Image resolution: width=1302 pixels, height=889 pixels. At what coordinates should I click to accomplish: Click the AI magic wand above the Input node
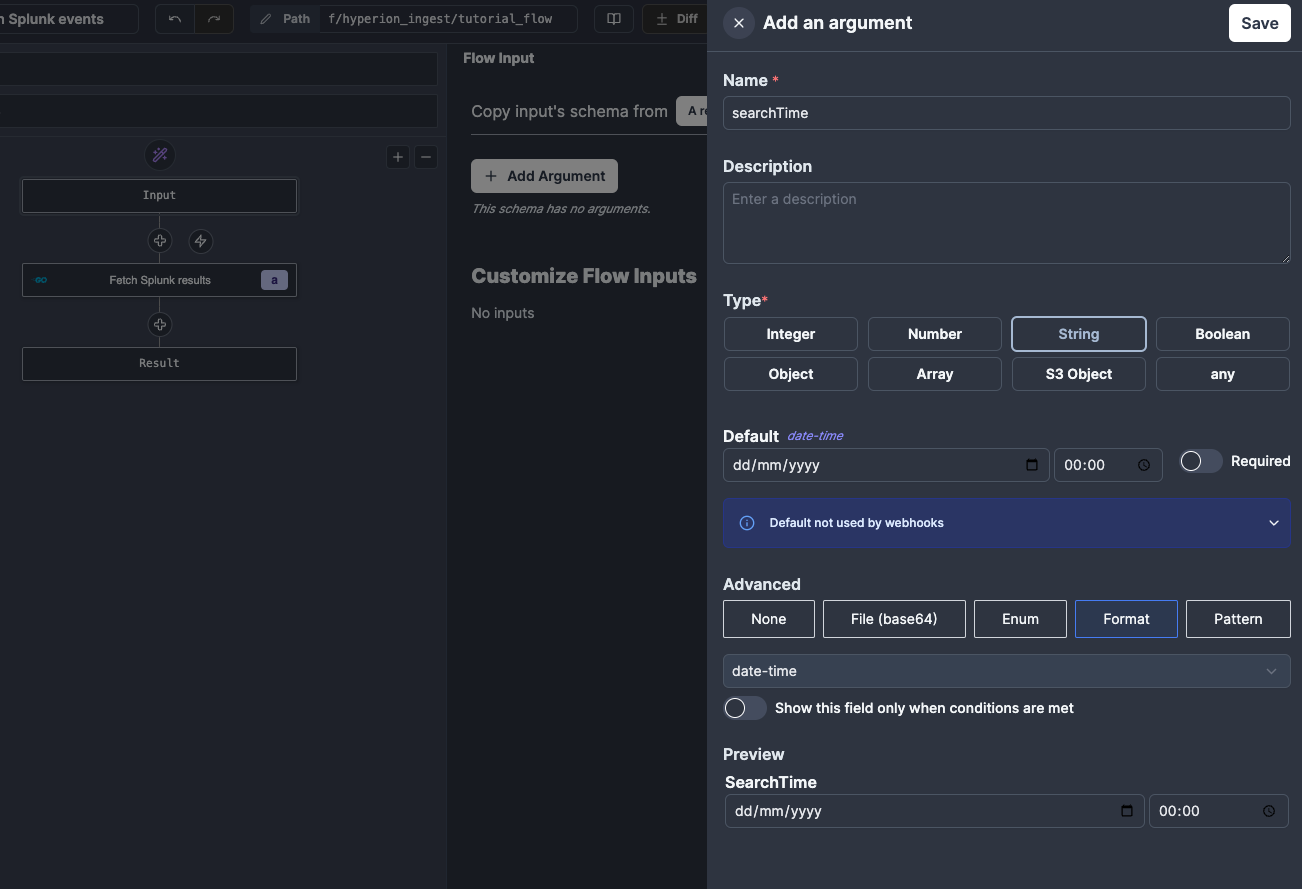point(160,155)
